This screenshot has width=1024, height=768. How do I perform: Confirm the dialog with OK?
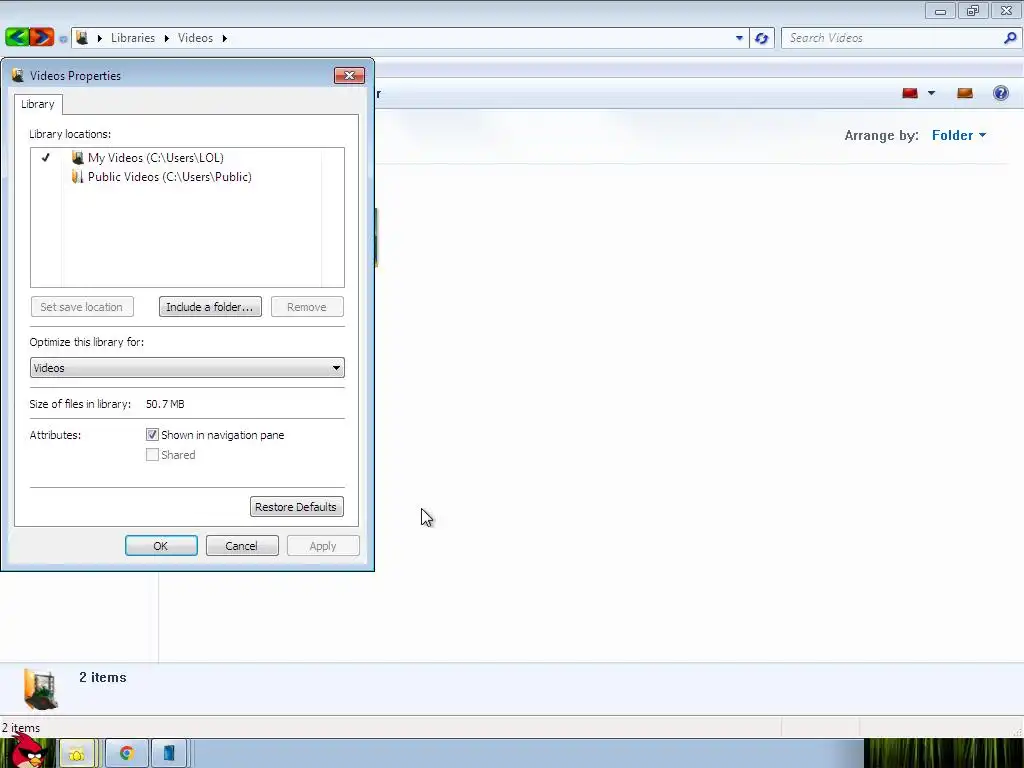point(161,546)
